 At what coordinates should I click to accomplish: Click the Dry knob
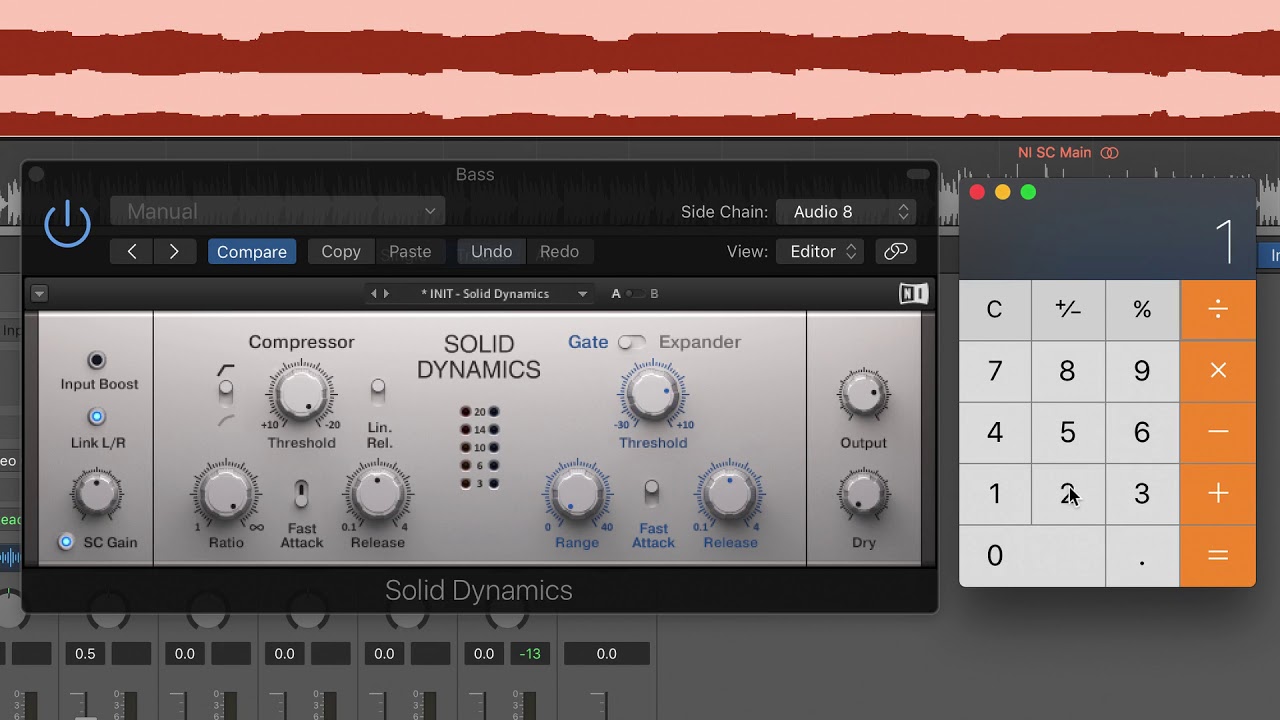coord(863,494)
